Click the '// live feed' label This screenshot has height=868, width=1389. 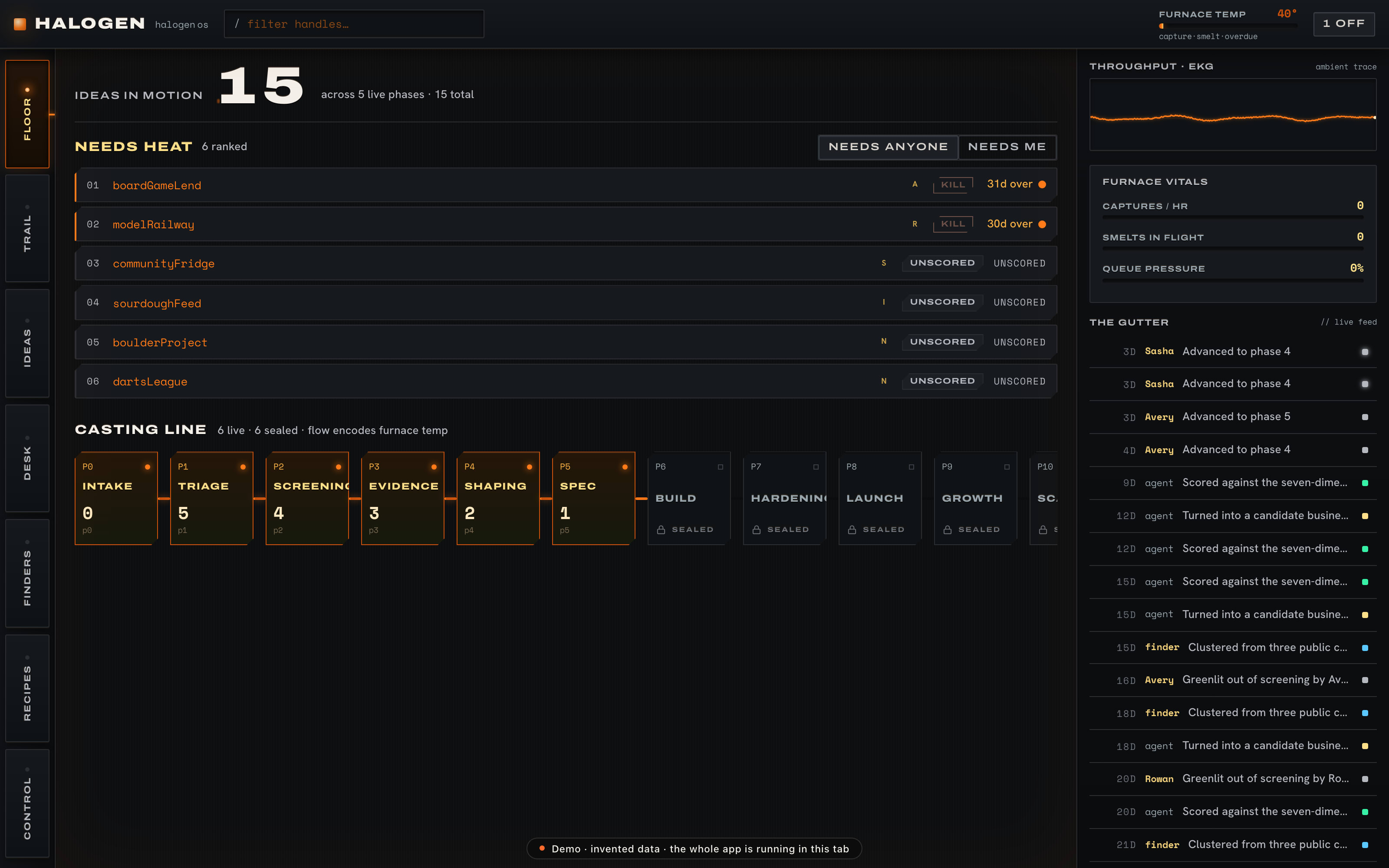click(1349, 322)
